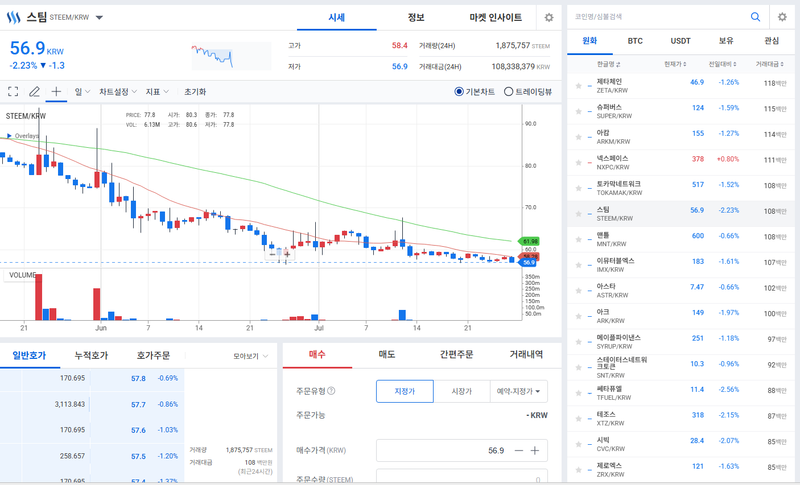800x485 pixels.
Task: Select the 57.5 order book price
Action: coord(138,456)
